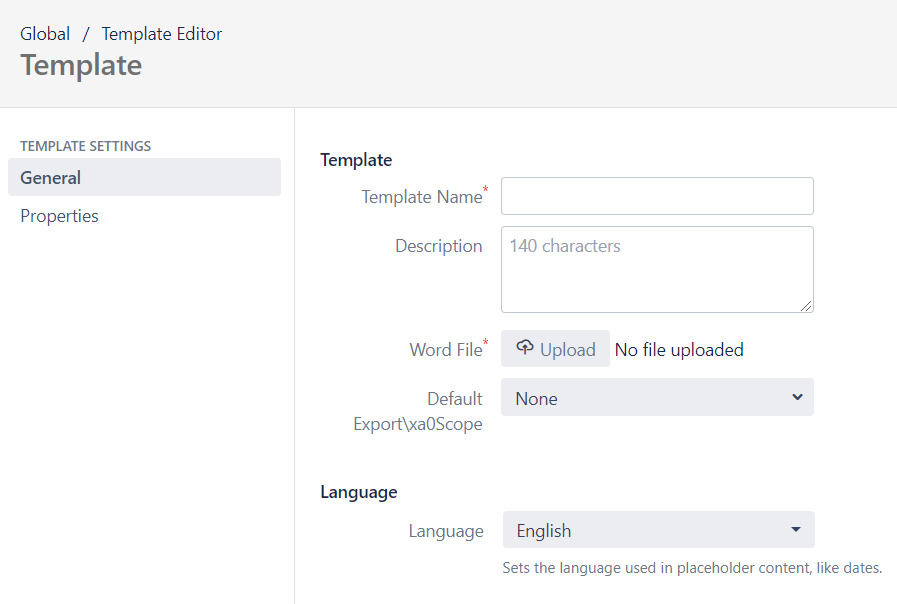The width and height of the screenshot is (897, 604).
Task: Click the Language field label
Action: pos(446,531)
